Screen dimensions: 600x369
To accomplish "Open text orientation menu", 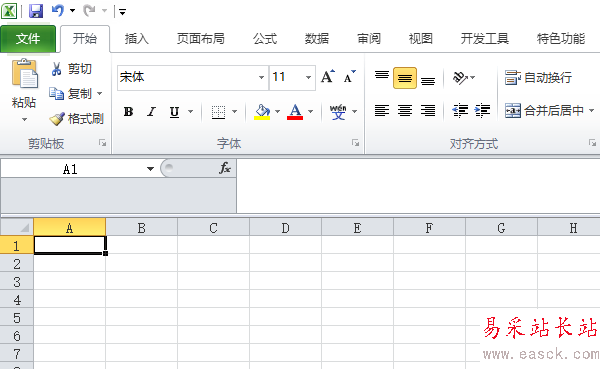I will click(x=463, y=78).
